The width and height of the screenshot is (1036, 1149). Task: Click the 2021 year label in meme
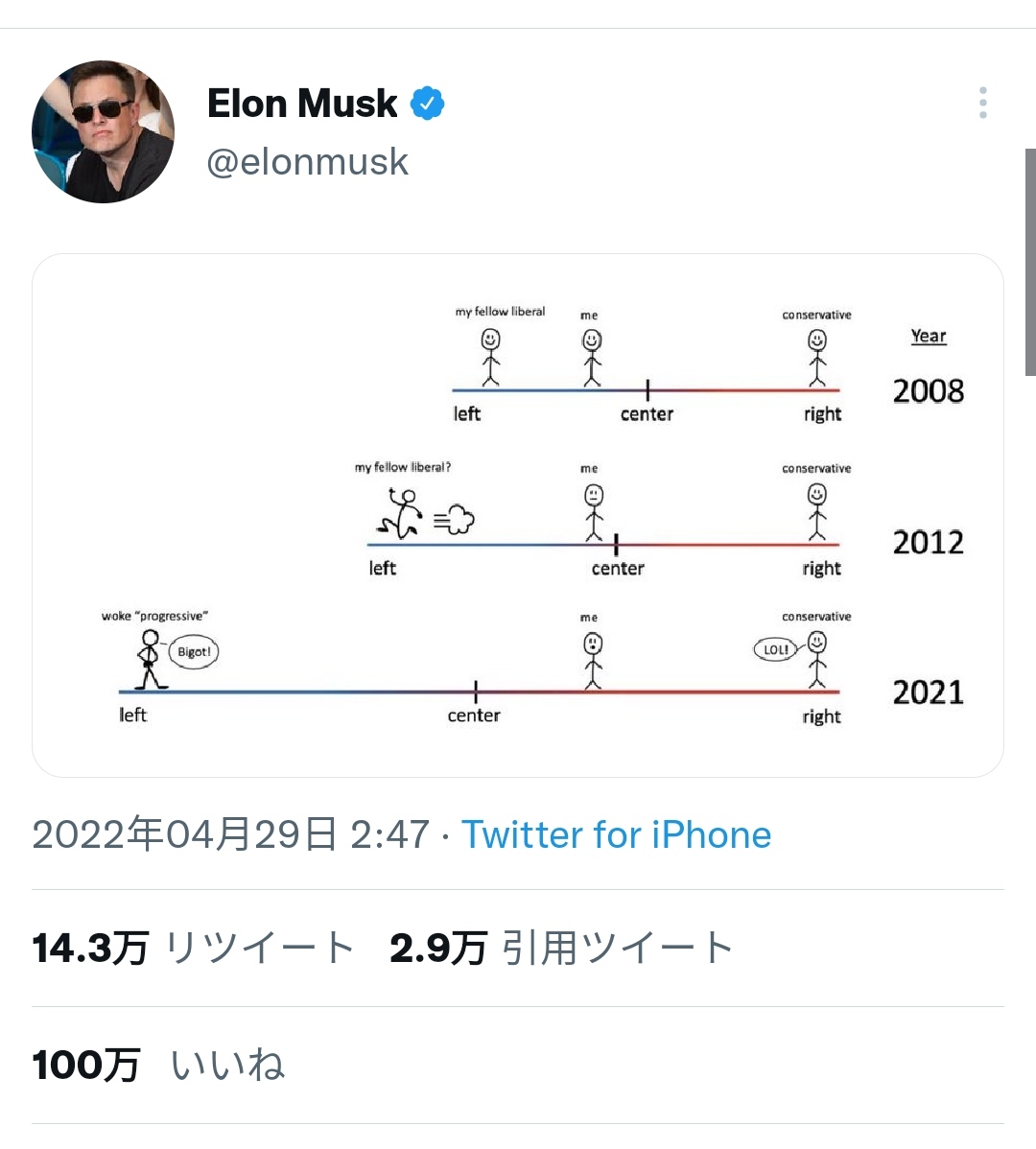click(x=928, y=692)
